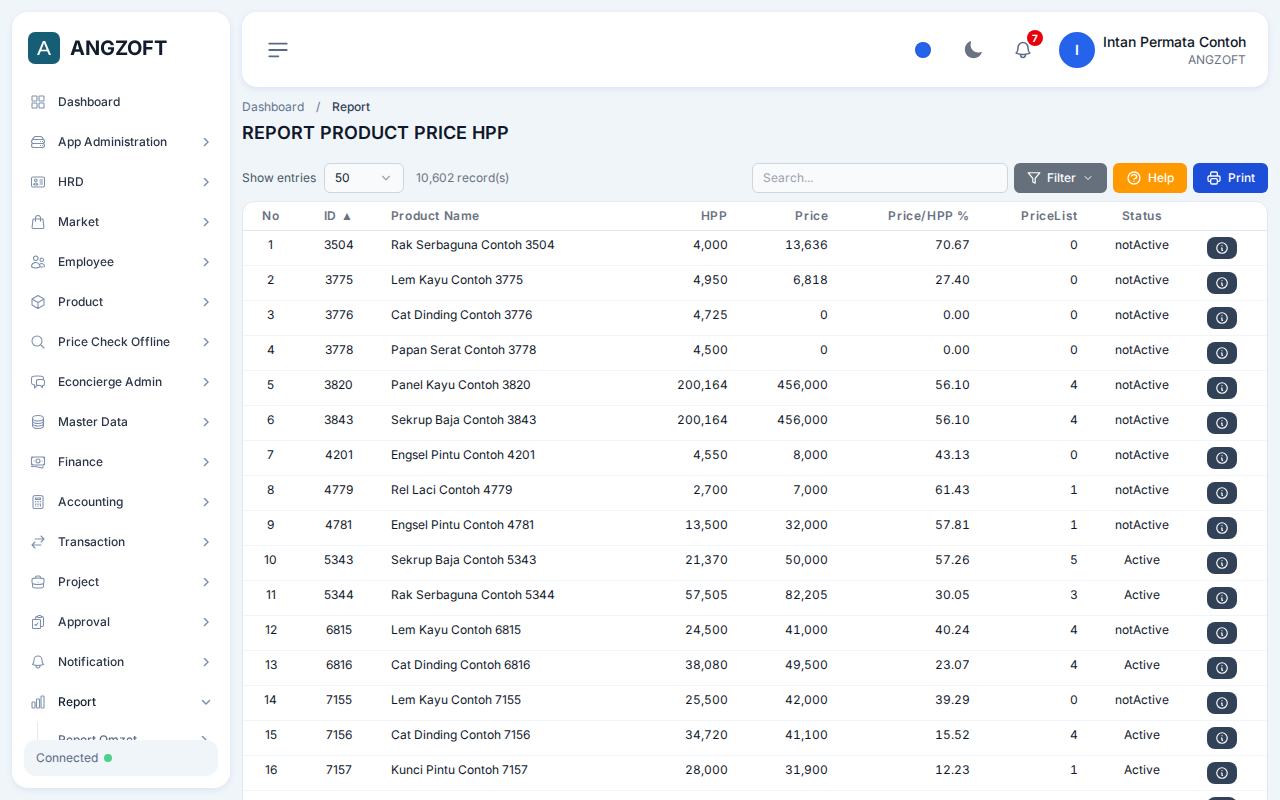Open the Filter dropdown button

[x=1060, y=178]
